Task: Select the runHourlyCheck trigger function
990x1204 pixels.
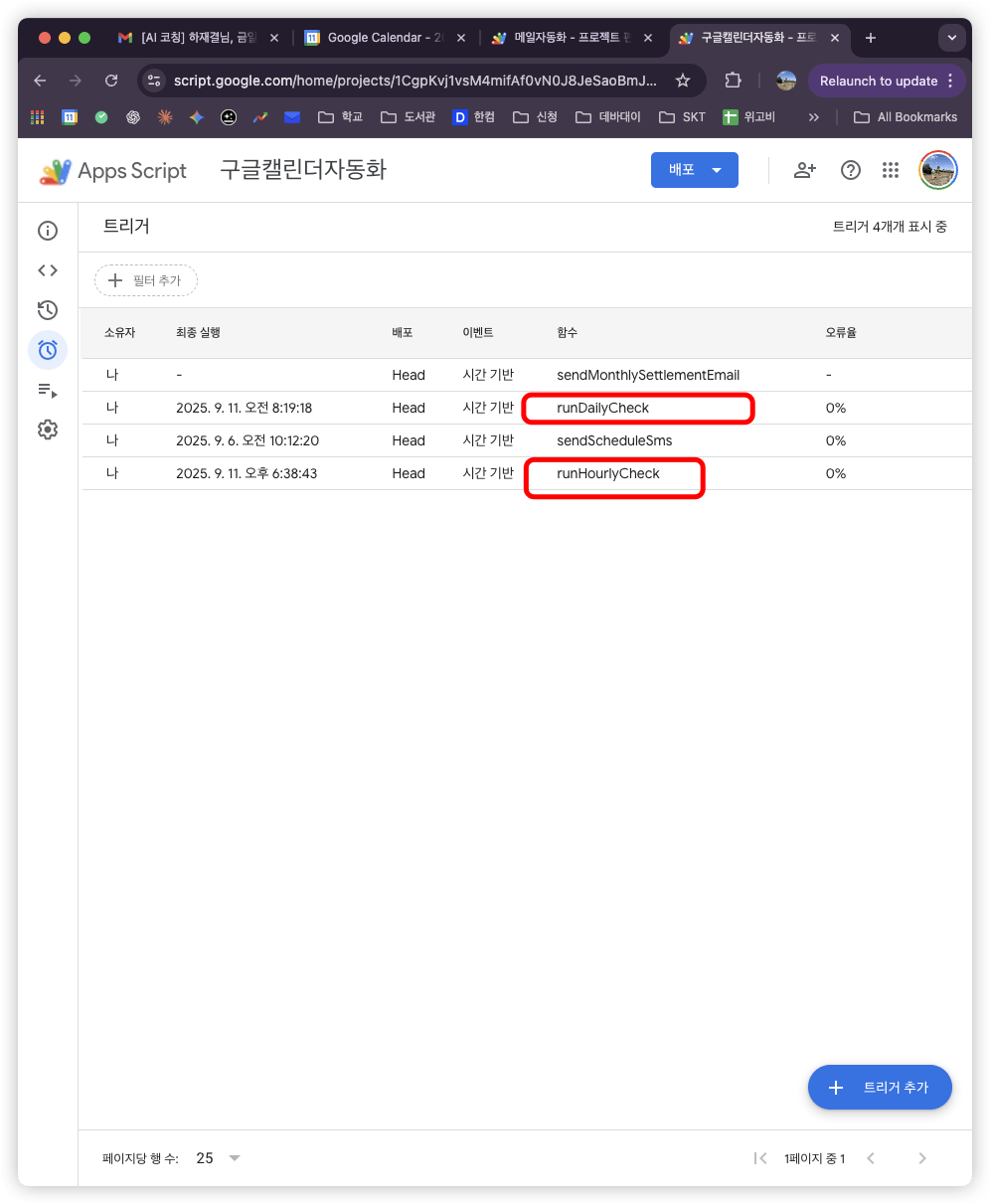Action: pyautogui.click(x=608, y=473)
